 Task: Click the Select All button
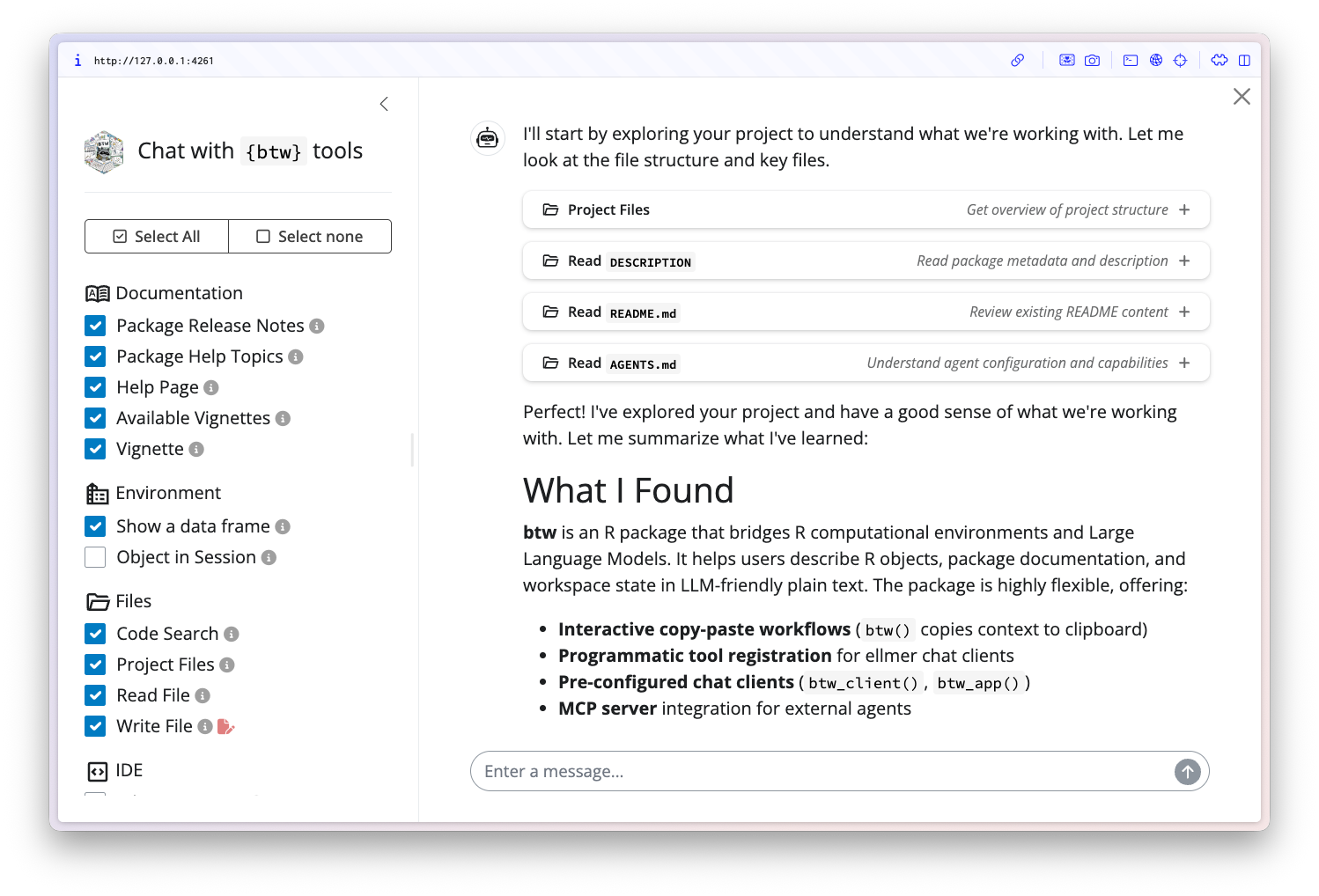coord(156,236)
